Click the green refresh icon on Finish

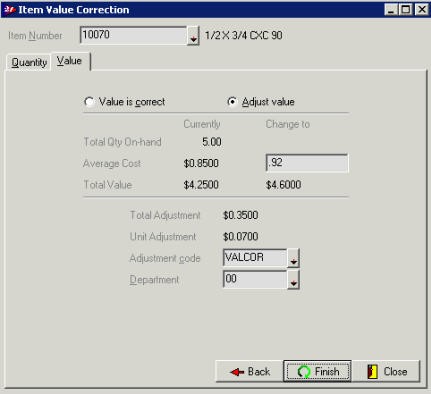click(x=304, y=372)
